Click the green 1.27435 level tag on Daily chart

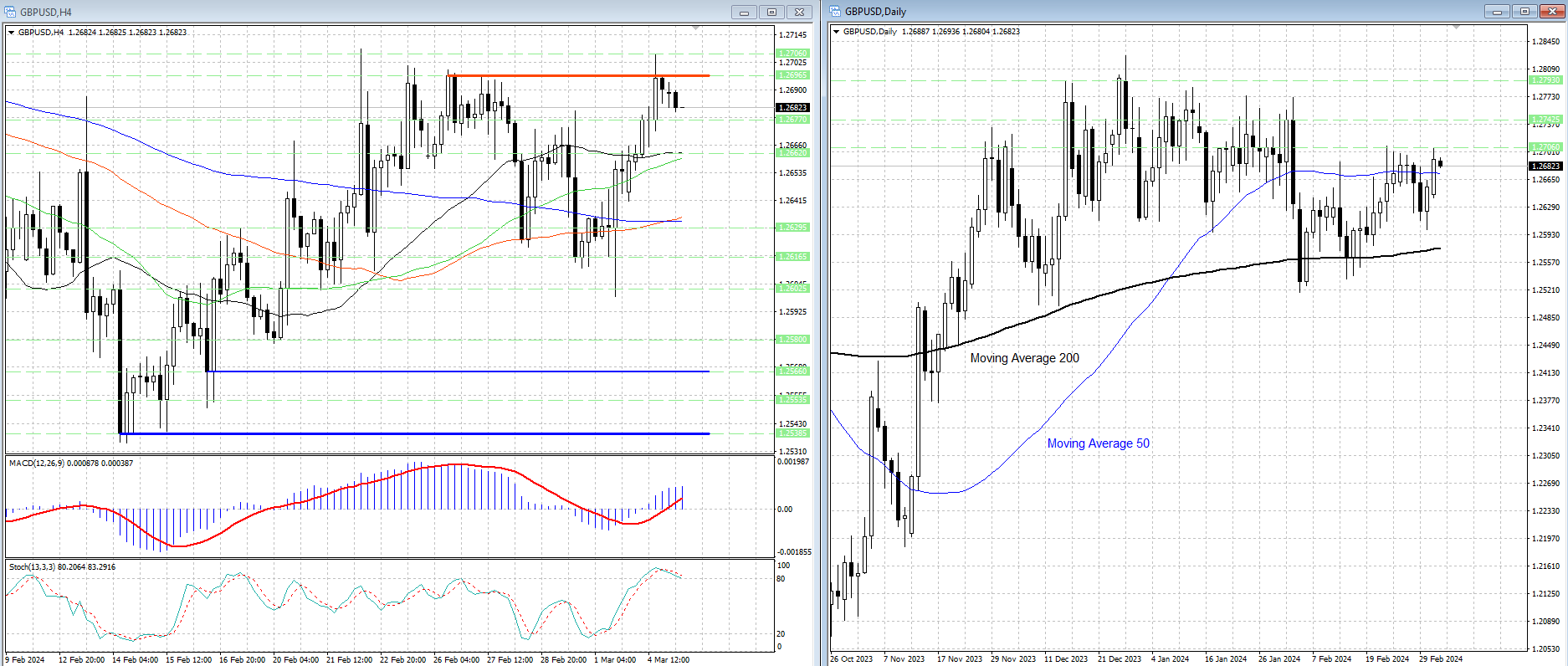pyautogui.click(x=1546, y=120)
